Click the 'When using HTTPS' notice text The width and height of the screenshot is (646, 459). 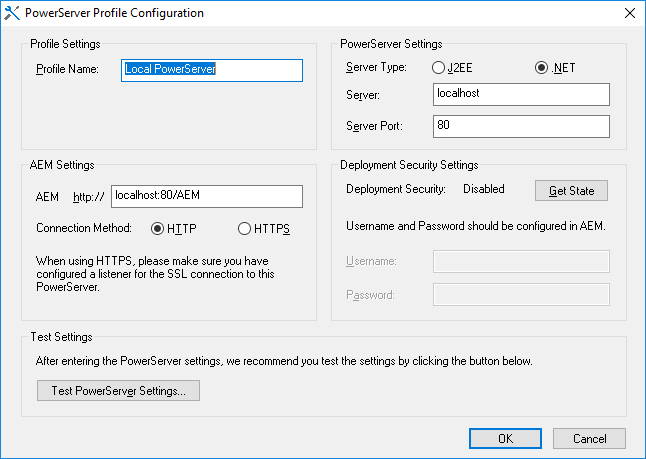pyautogui.click(x=155, y=274)
